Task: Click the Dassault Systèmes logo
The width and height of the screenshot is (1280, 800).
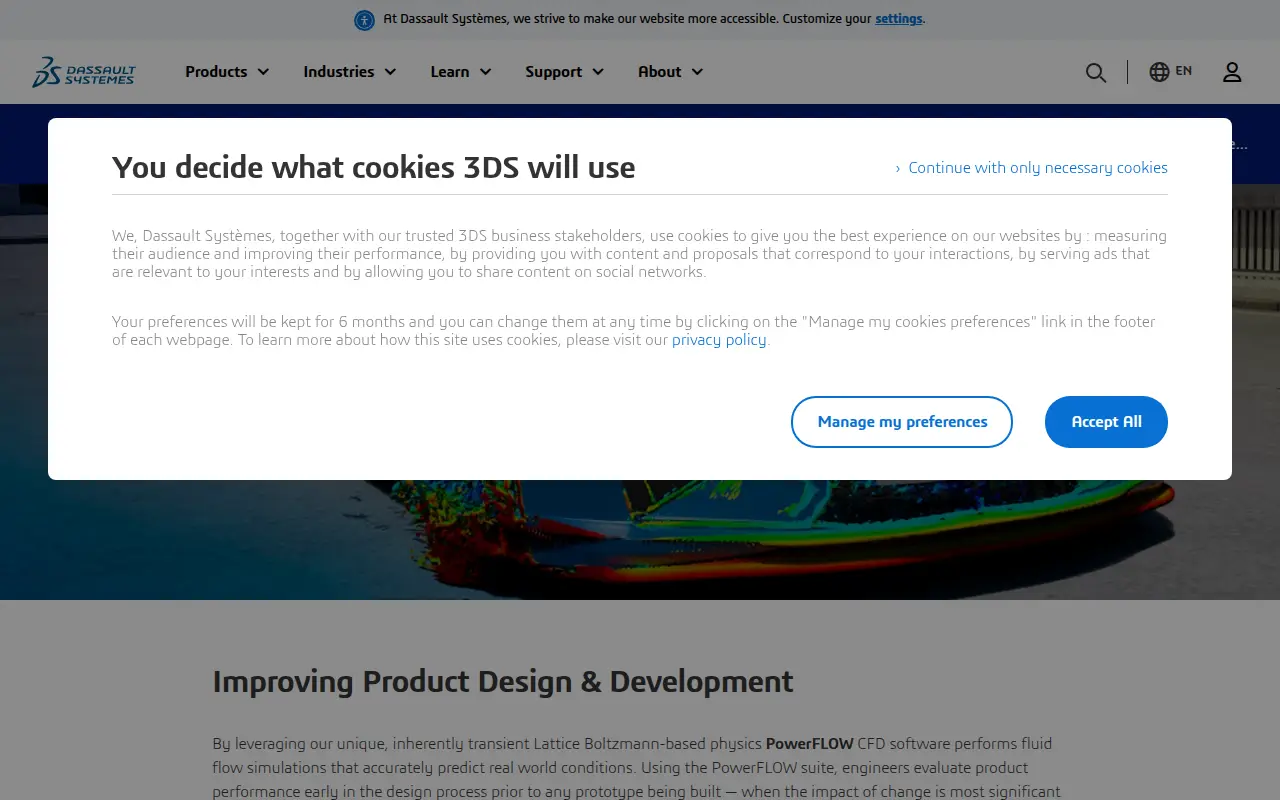Action: [x=84, y=72]
